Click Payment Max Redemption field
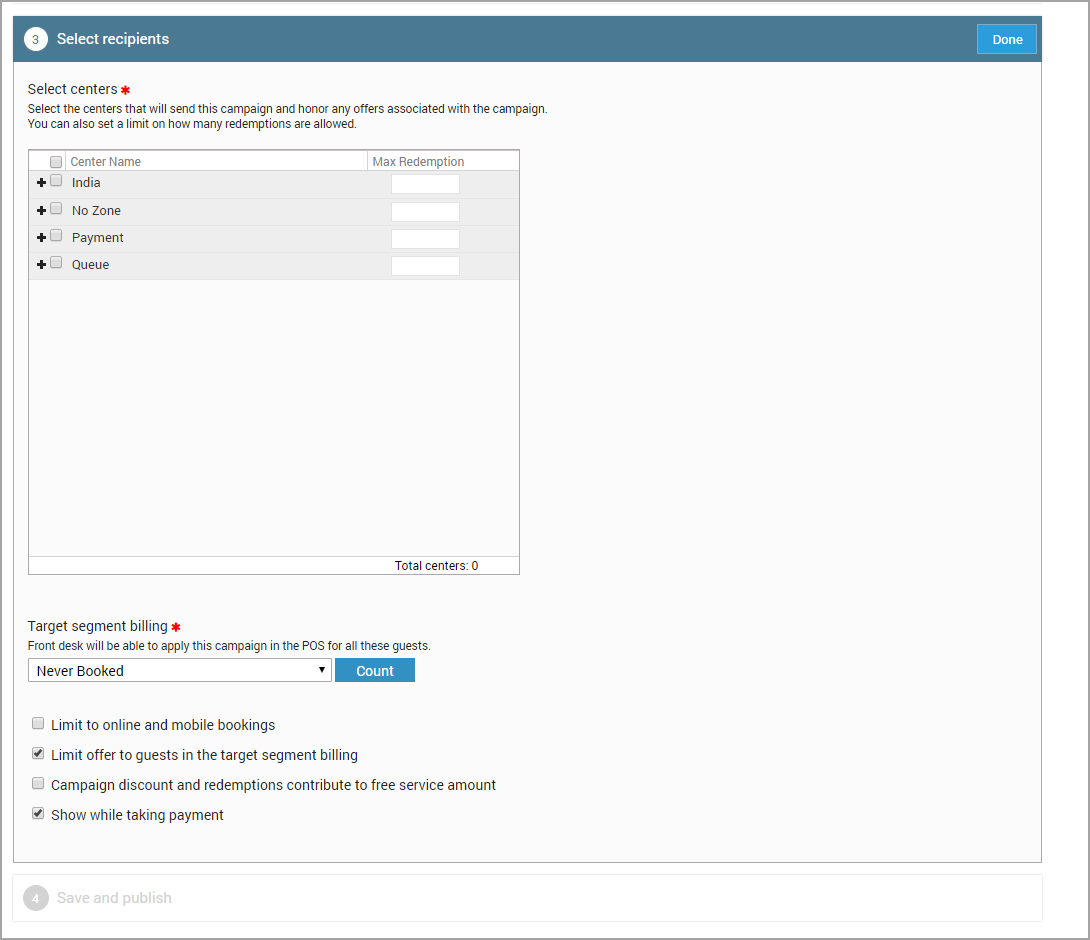 coord(425,239)
